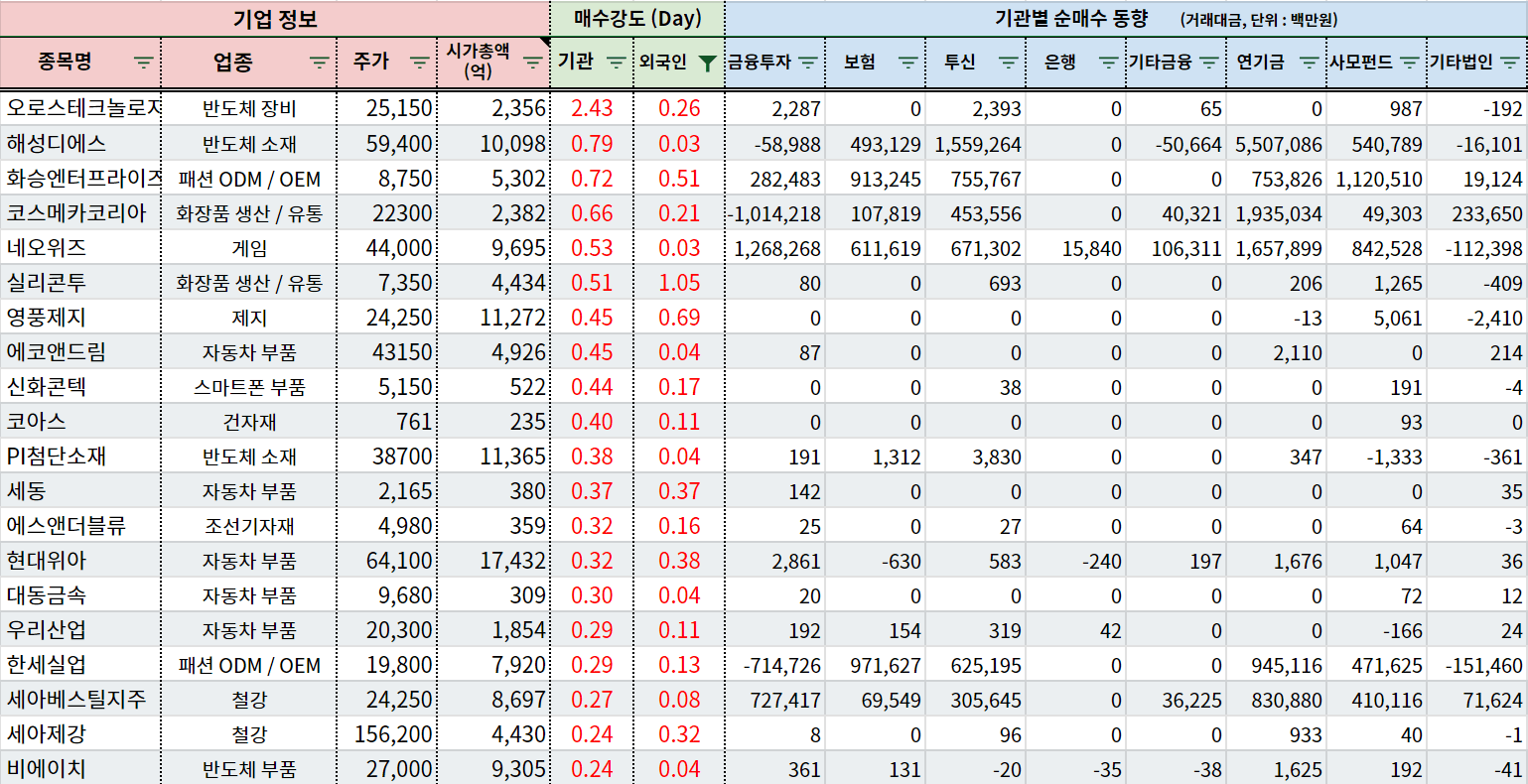Open the filter icon for 보험 column

point(908,63)
